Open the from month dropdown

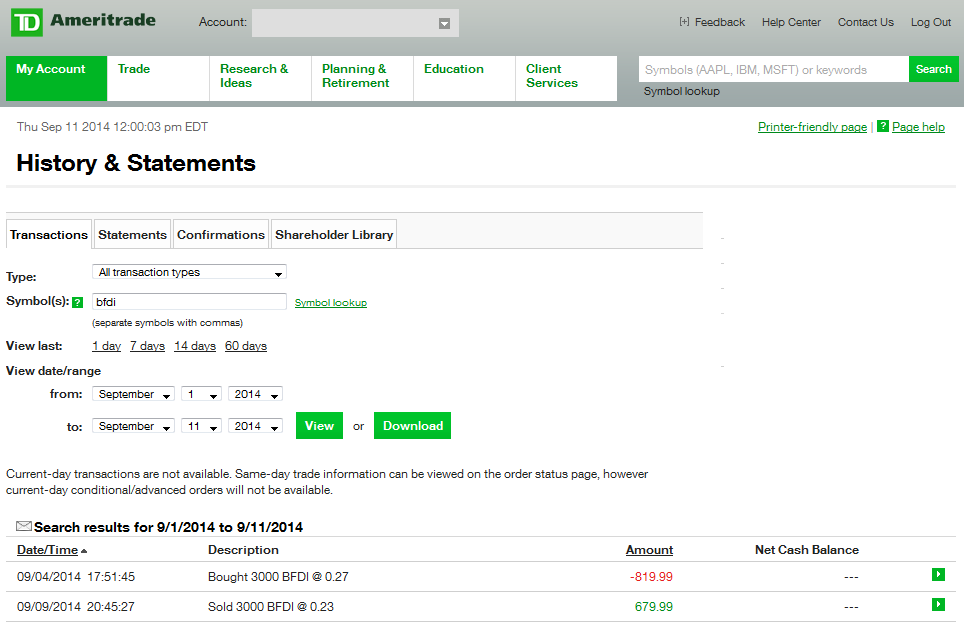click(133, 394)
